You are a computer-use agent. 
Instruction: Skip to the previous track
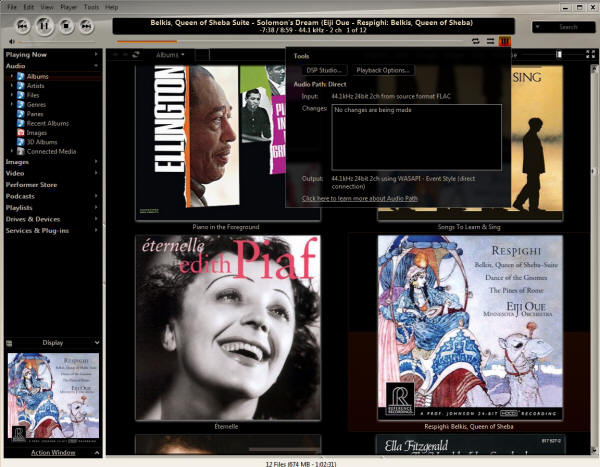[x=23, y=26]
